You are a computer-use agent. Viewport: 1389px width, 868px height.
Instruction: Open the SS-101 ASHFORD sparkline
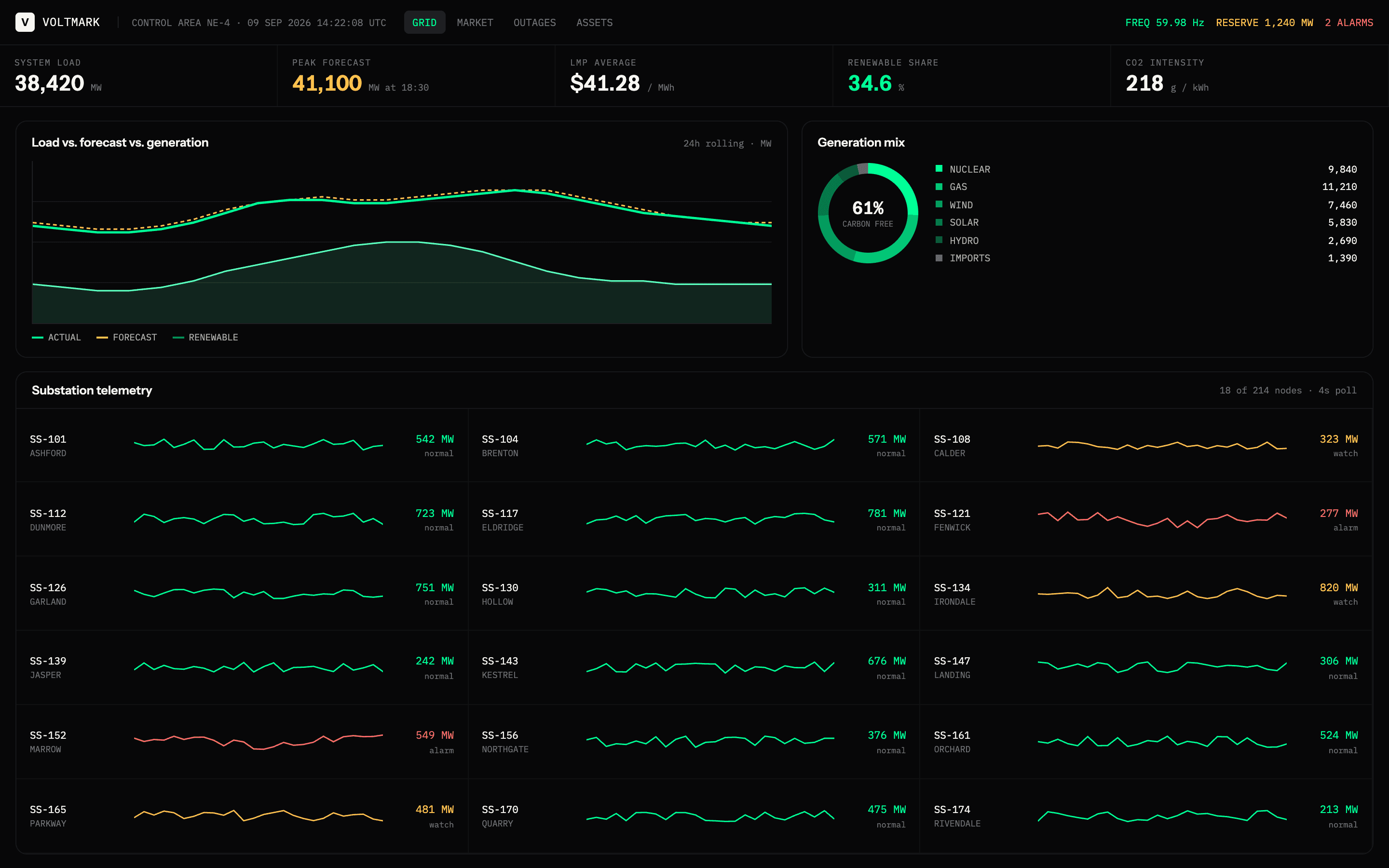pos(259,444)
